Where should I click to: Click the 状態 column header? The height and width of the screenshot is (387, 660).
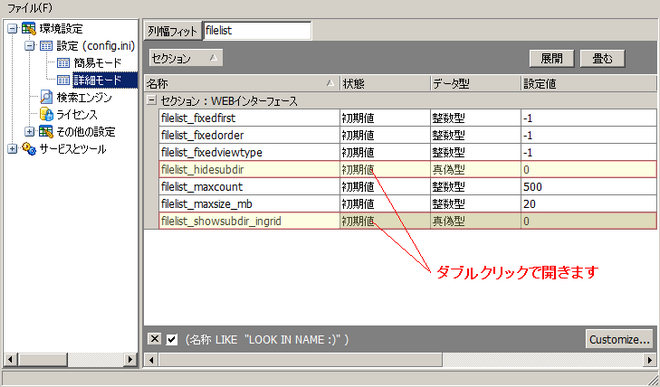click(385, 84)
